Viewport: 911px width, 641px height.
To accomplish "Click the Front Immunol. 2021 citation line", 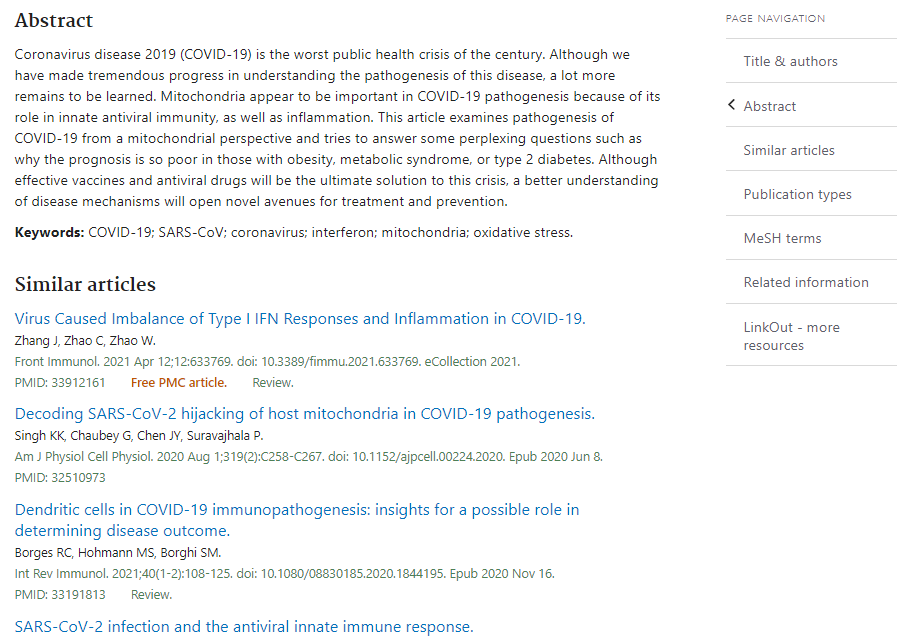I will pos(267,361).
